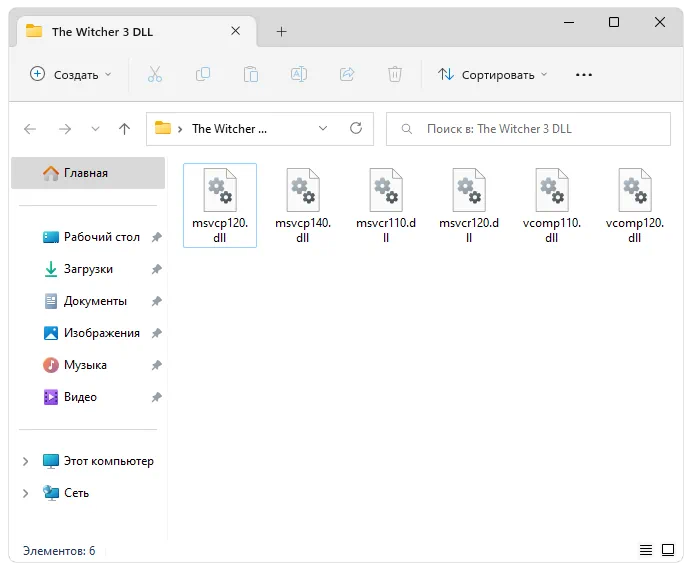Image resolution: width=688 pixels, height=567 pixels.
Task: Open the three-dots more options menu
Action: click(x=584, y=75)
